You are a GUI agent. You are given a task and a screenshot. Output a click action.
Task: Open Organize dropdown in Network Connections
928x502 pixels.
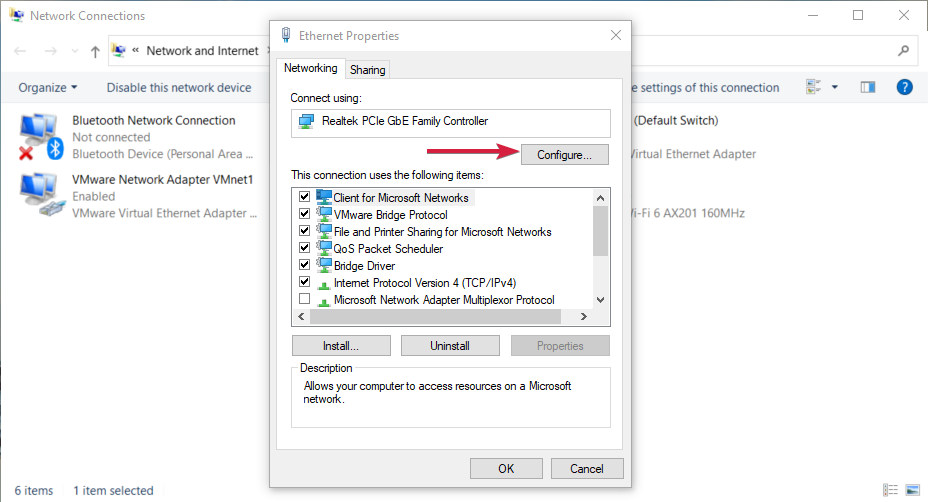coord(47,88)
